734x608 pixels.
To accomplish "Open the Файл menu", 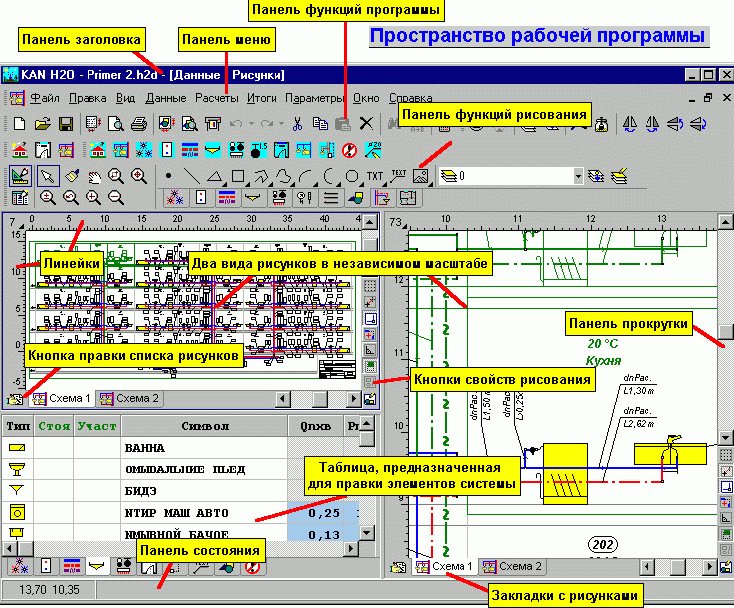I will [45, 98].
